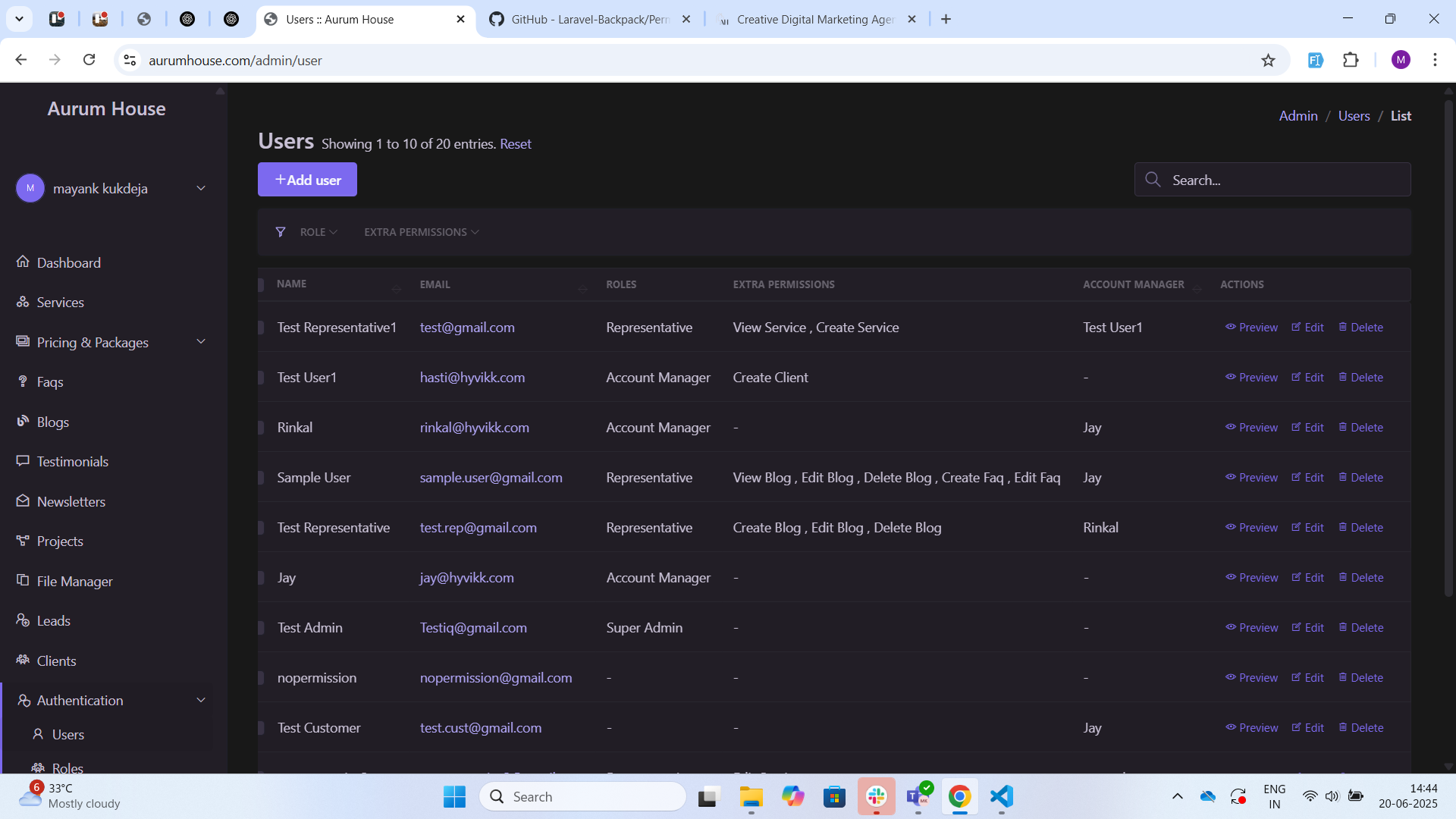
Task: Collapse the Authentication submenu
Action: (201, 700)
